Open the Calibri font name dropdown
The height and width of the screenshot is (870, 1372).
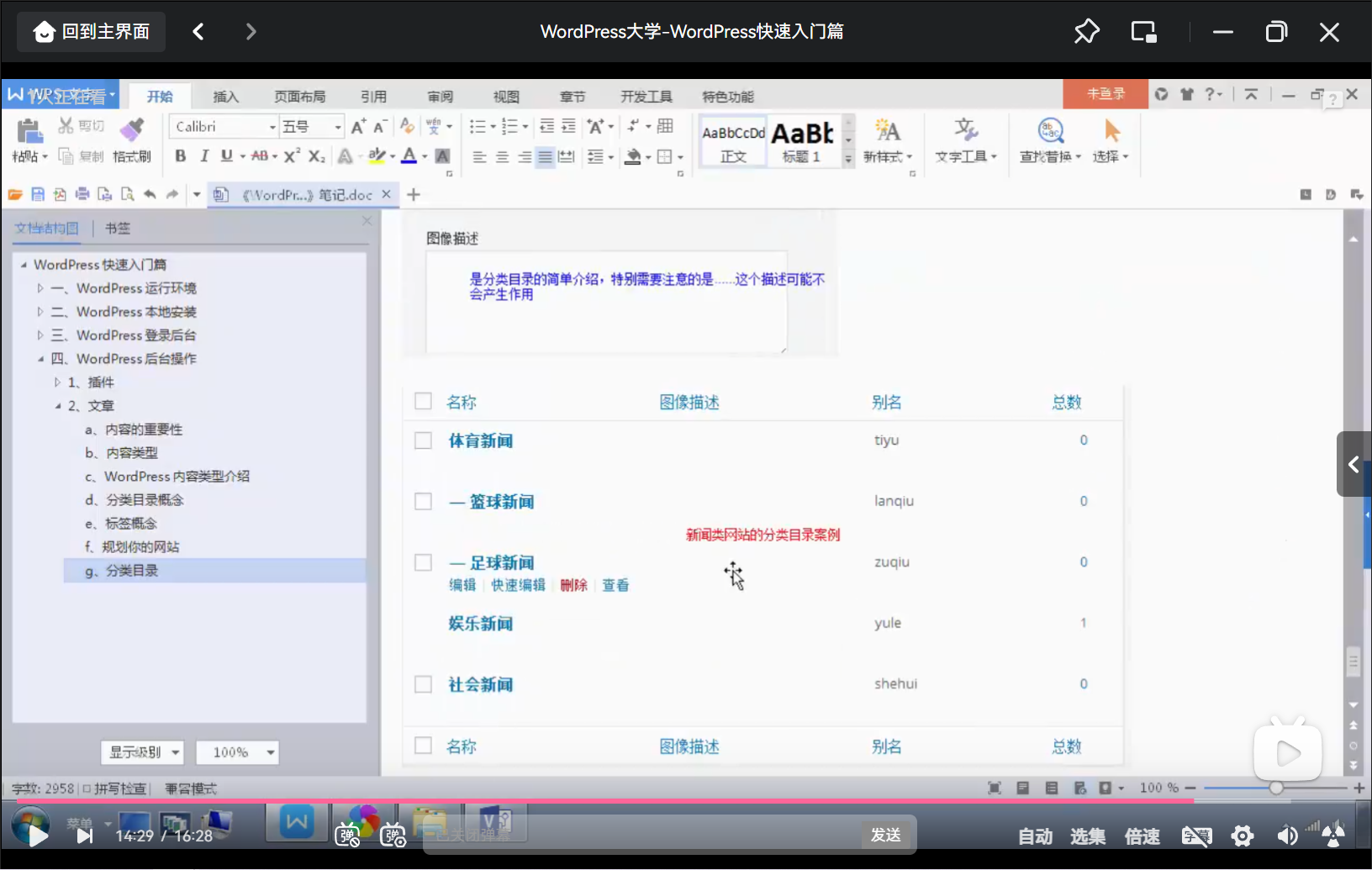[x=272, y=127]
